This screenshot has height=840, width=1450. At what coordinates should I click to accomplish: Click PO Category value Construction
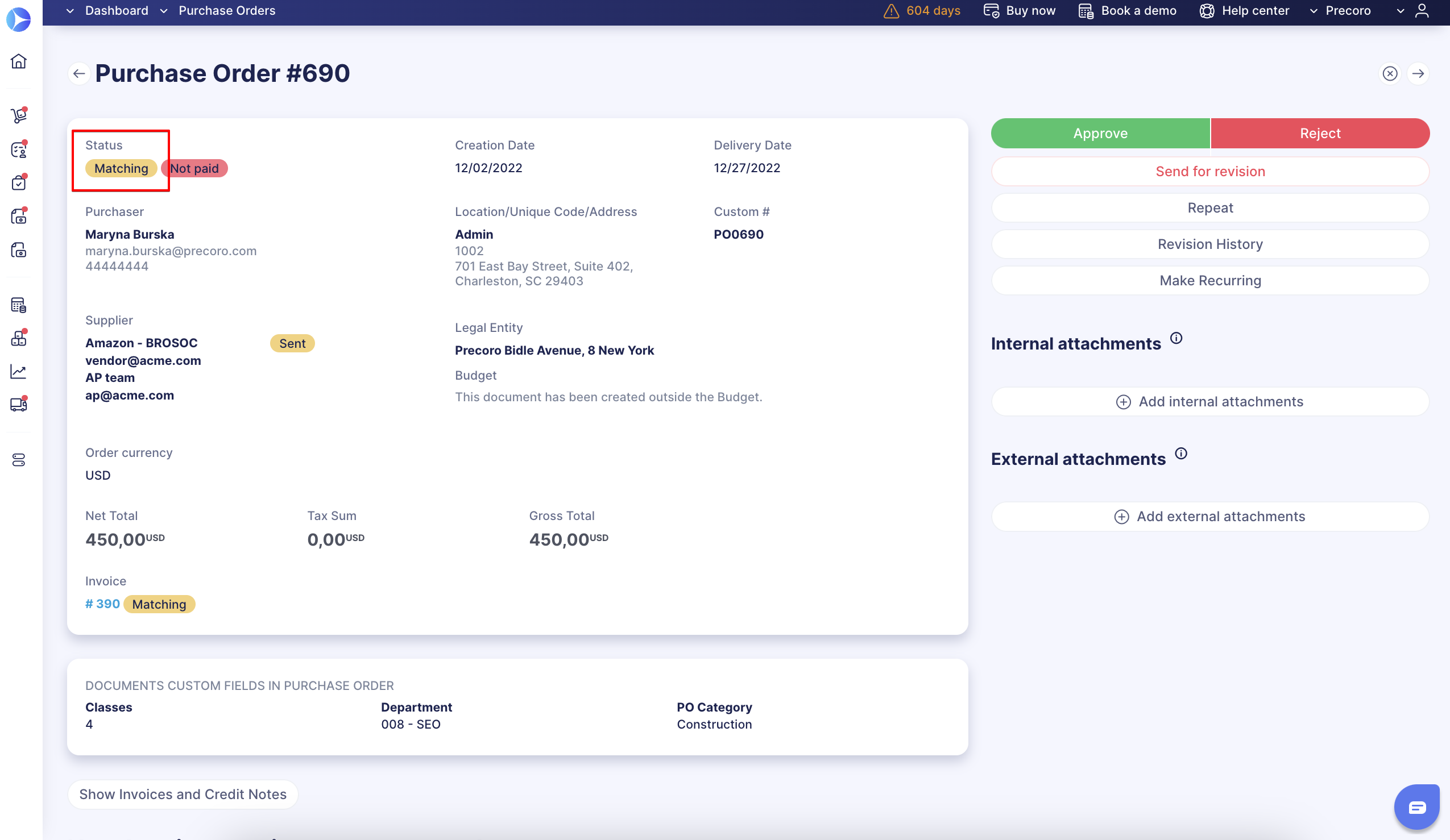click(714, 725)
